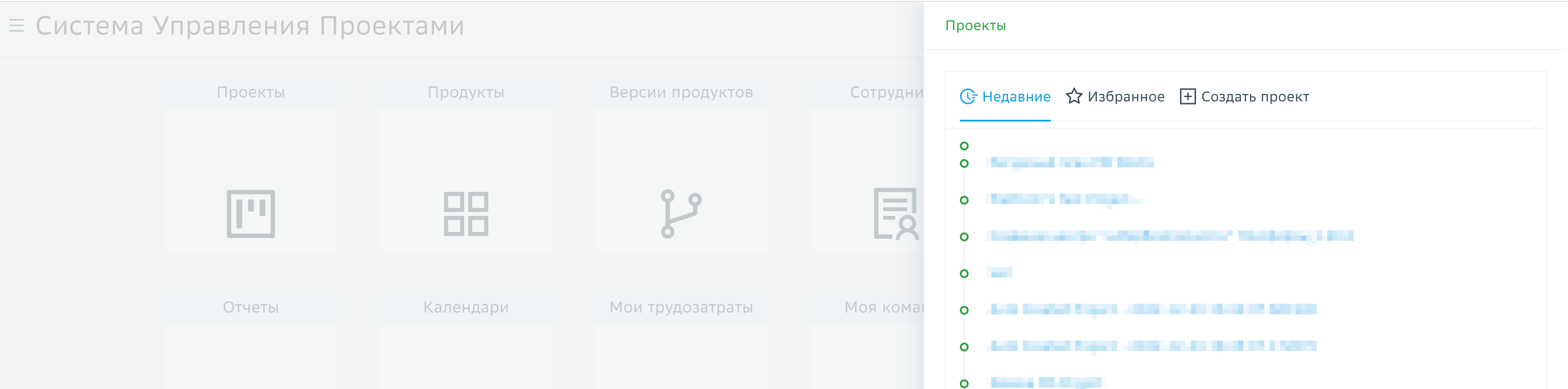This screenshot has height=389, width=1568.
Task: Open the Проекты board icon tile
Action: (251, 213)
